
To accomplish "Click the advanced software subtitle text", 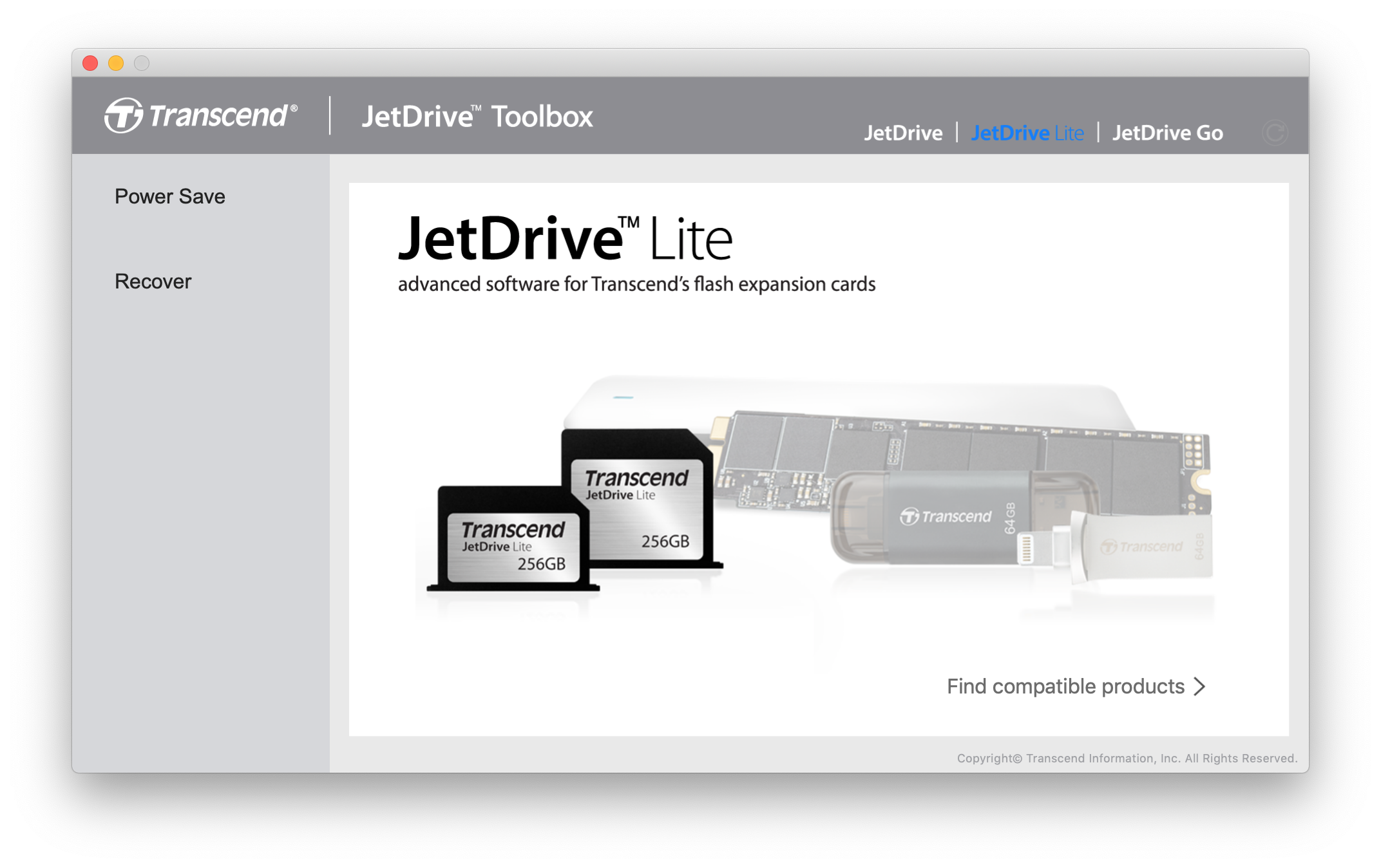I will (636, 284).
